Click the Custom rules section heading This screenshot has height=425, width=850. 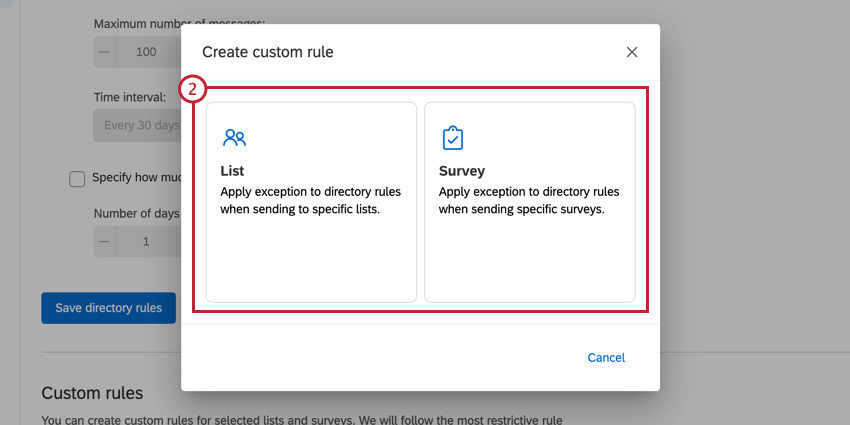pos(92,393)
